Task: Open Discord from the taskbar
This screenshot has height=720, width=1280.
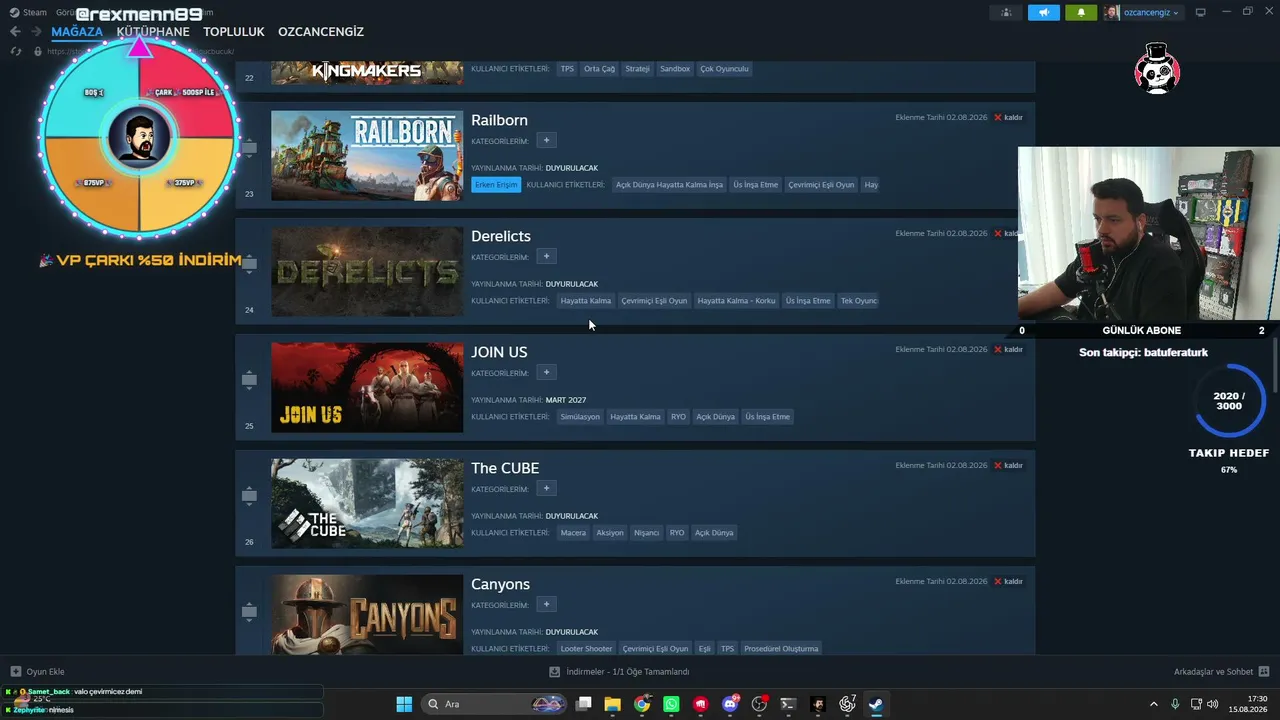Action: [730, 704]
